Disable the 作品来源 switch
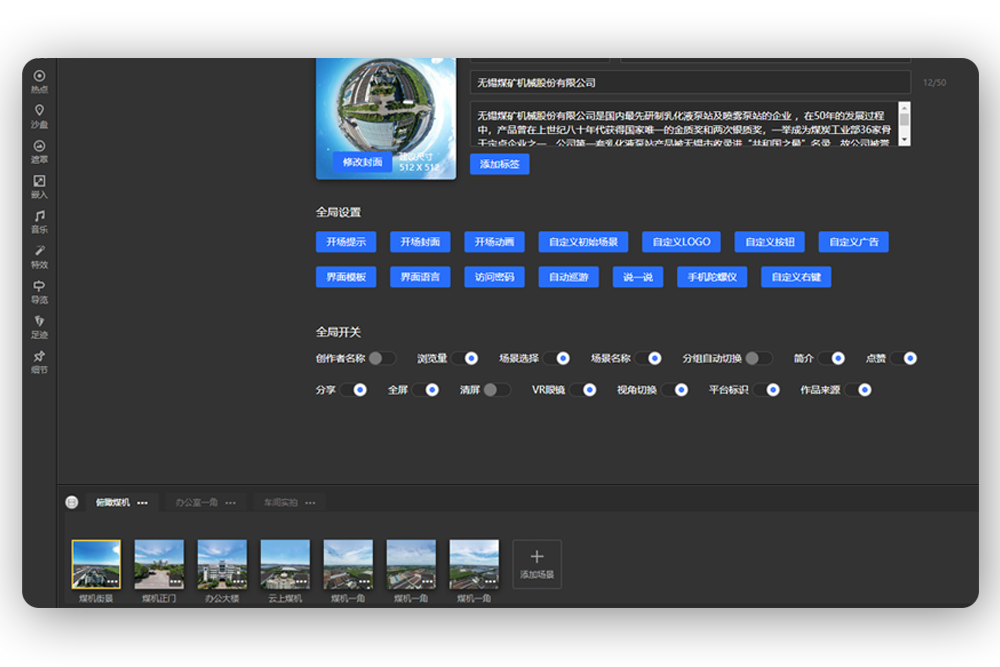Screen dimensions: 1000x667 tap(858, 390)
